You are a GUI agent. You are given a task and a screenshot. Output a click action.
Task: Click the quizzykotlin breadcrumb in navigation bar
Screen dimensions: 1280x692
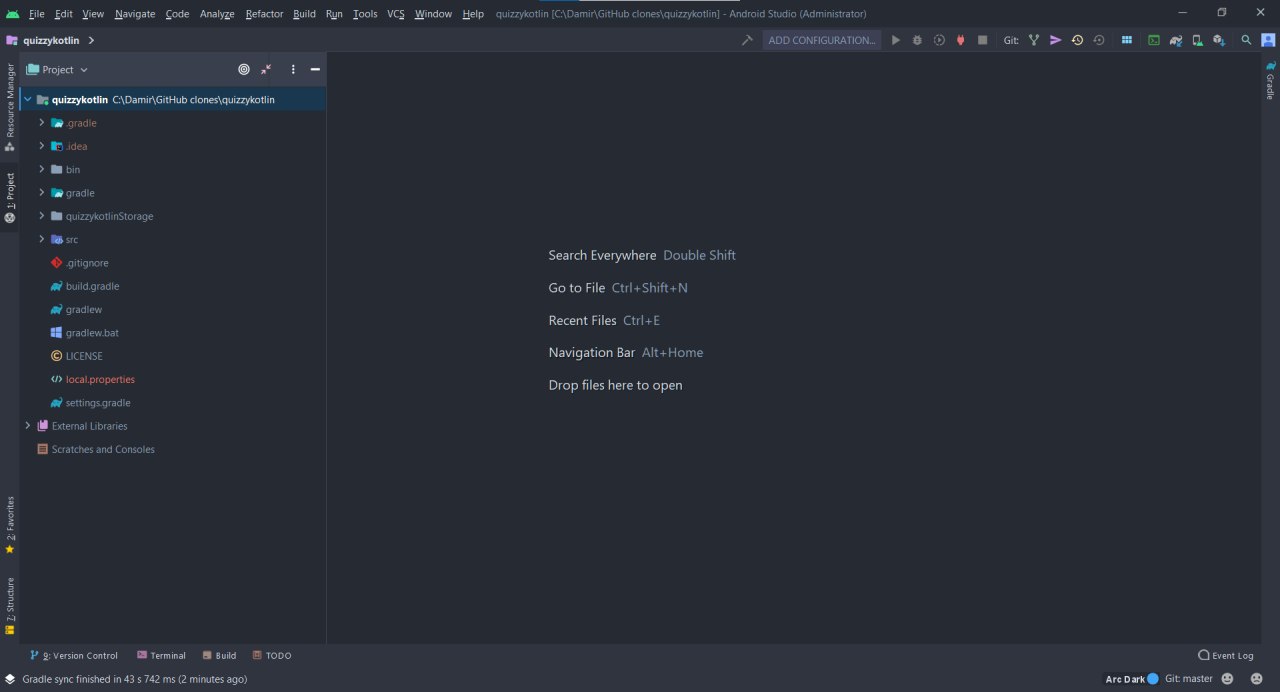pos(51,41)
